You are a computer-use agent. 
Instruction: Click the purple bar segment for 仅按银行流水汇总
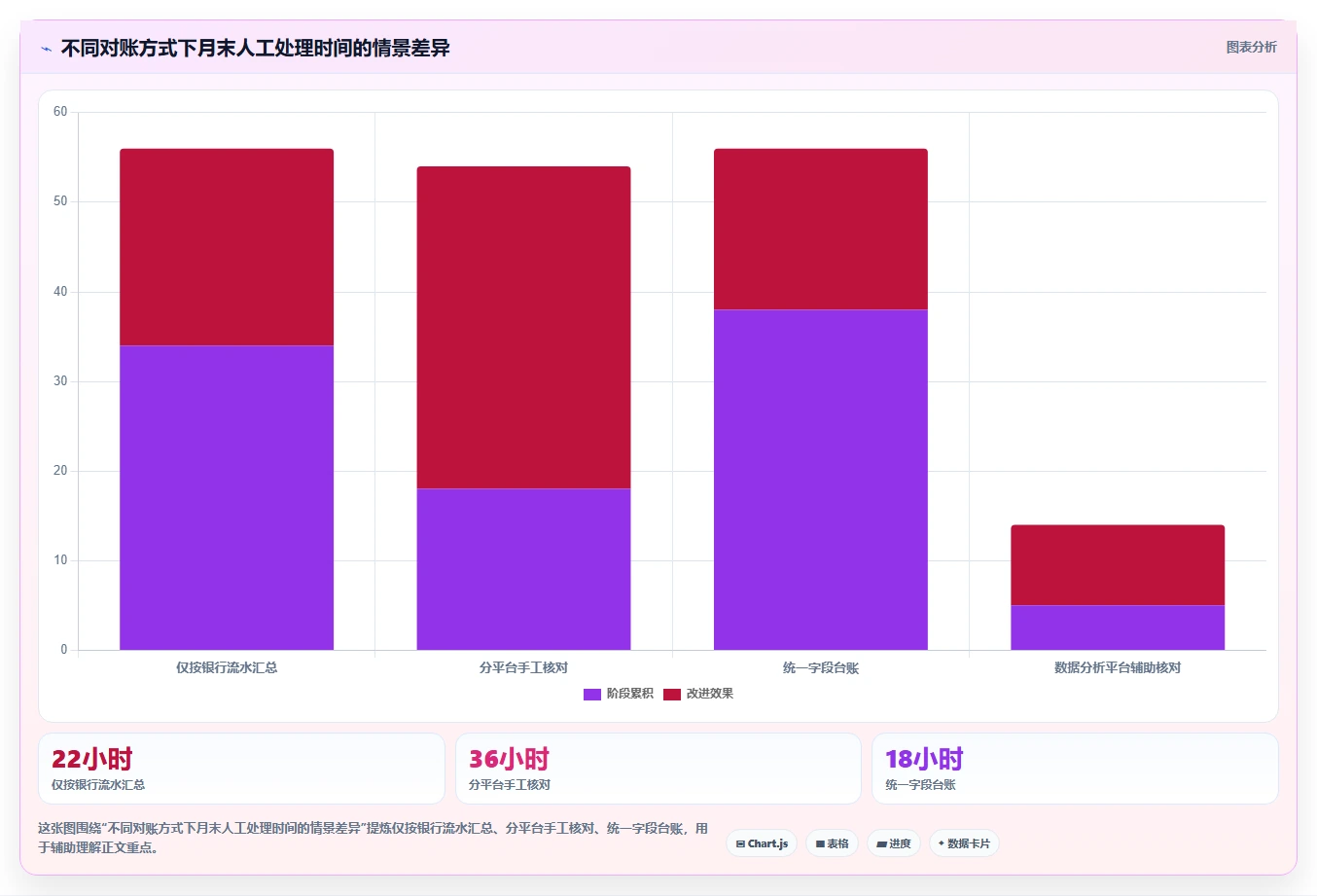coord(227,497)
